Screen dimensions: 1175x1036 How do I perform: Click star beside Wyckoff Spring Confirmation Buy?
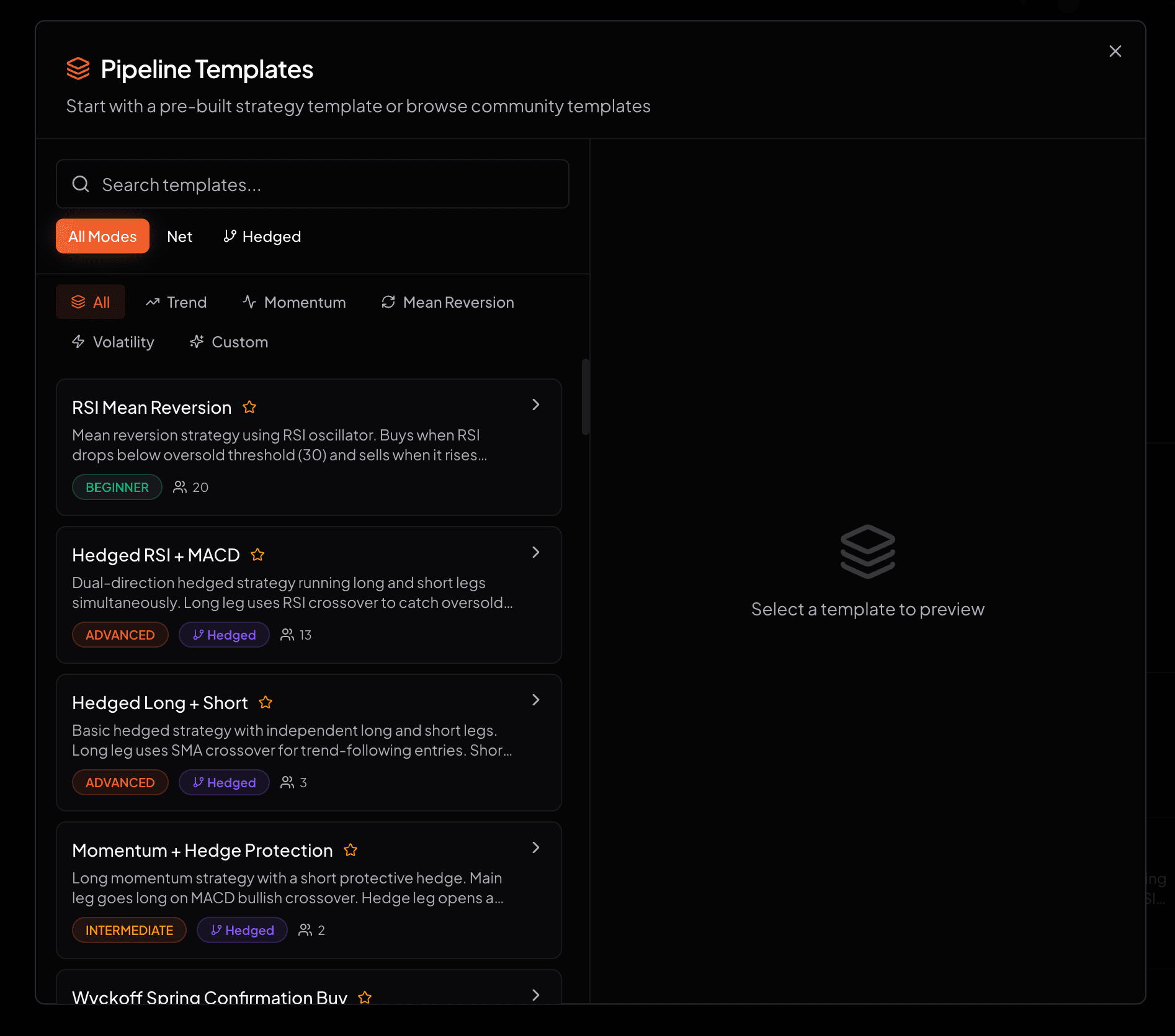pyautogui.click(x=365, y=996)
